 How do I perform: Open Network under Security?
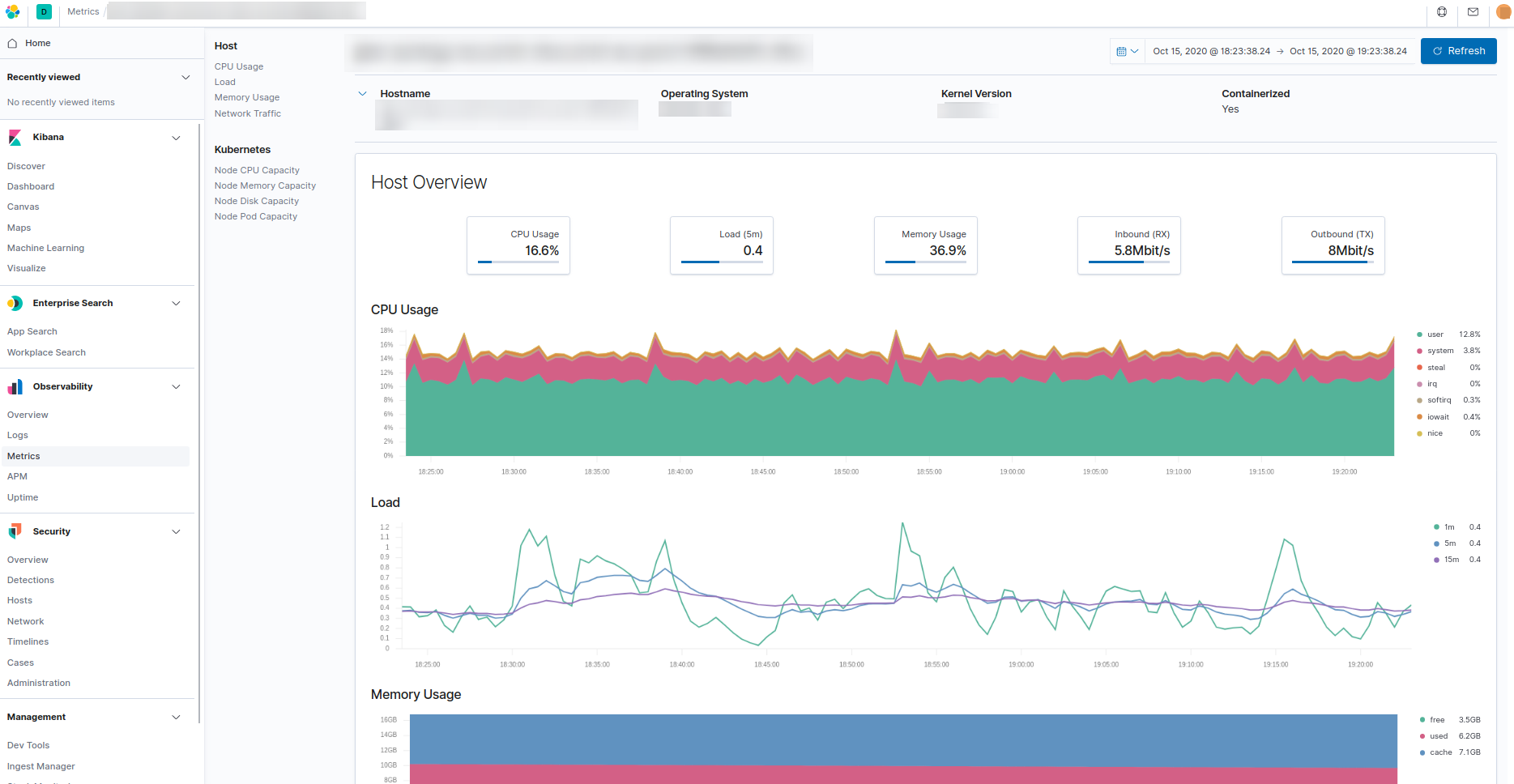[x=25, y=621]
